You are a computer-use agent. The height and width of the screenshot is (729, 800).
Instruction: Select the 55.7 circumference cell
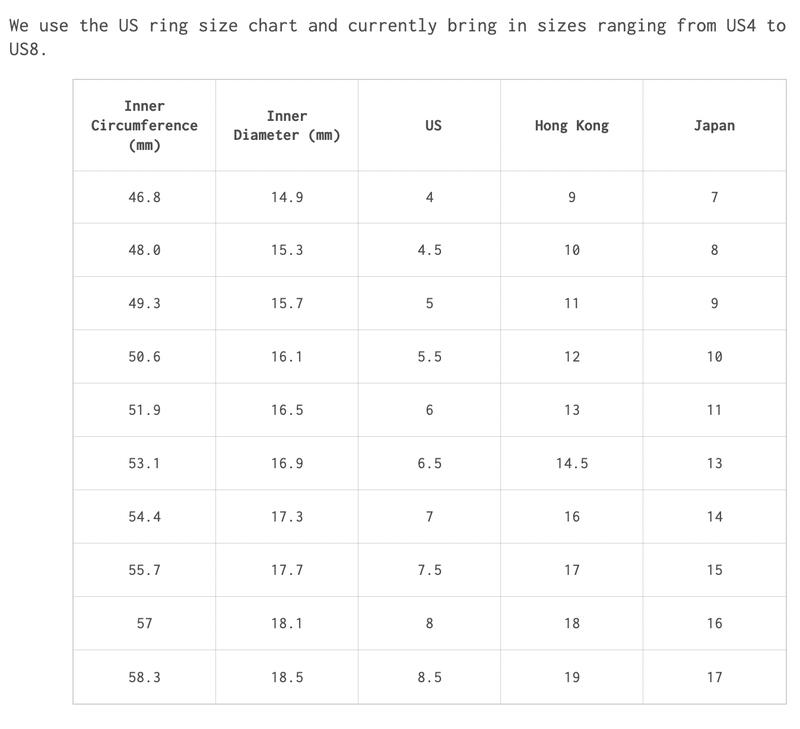pos(144,570)
